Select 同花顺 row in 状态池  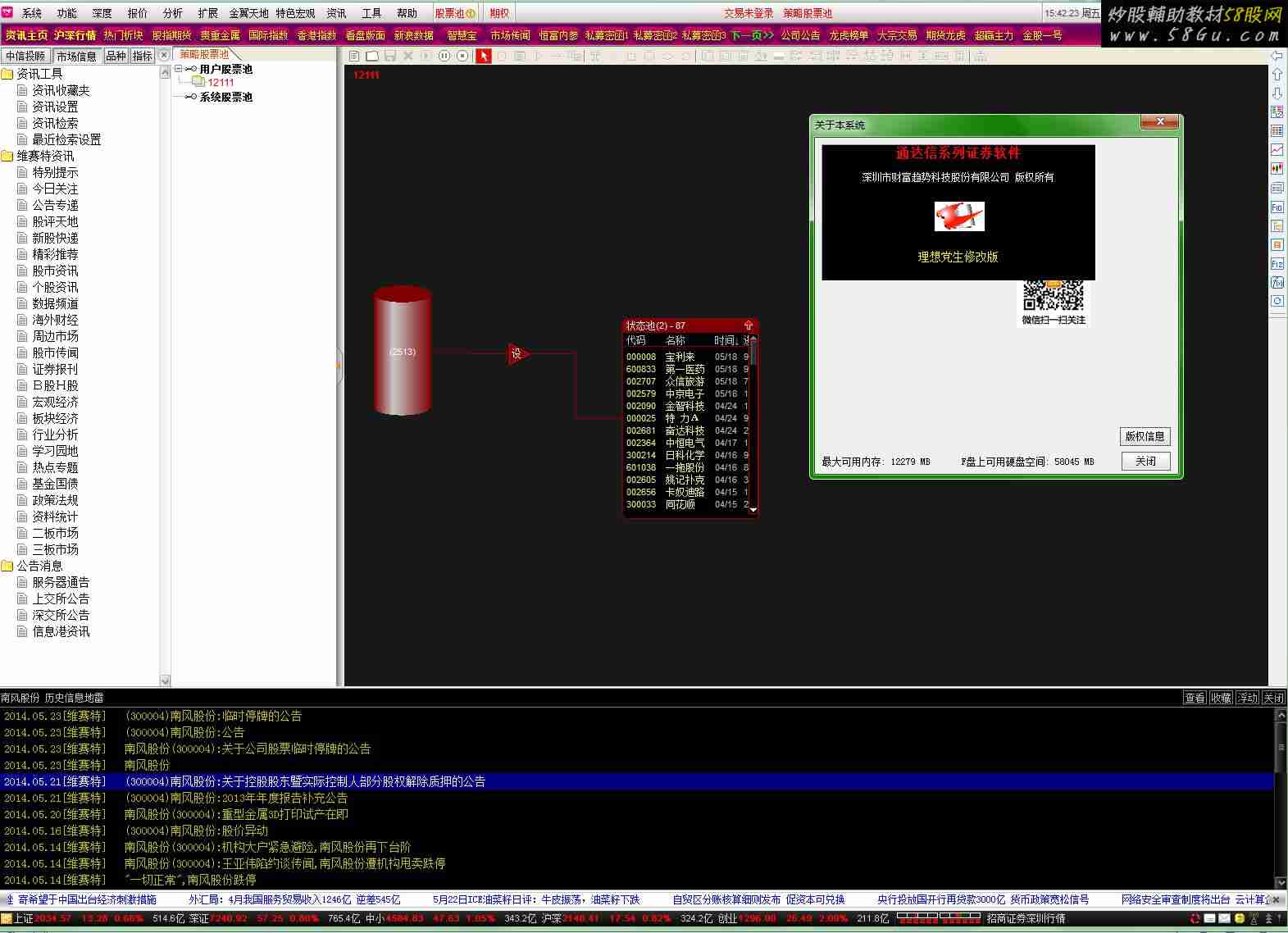click(685, 504)
